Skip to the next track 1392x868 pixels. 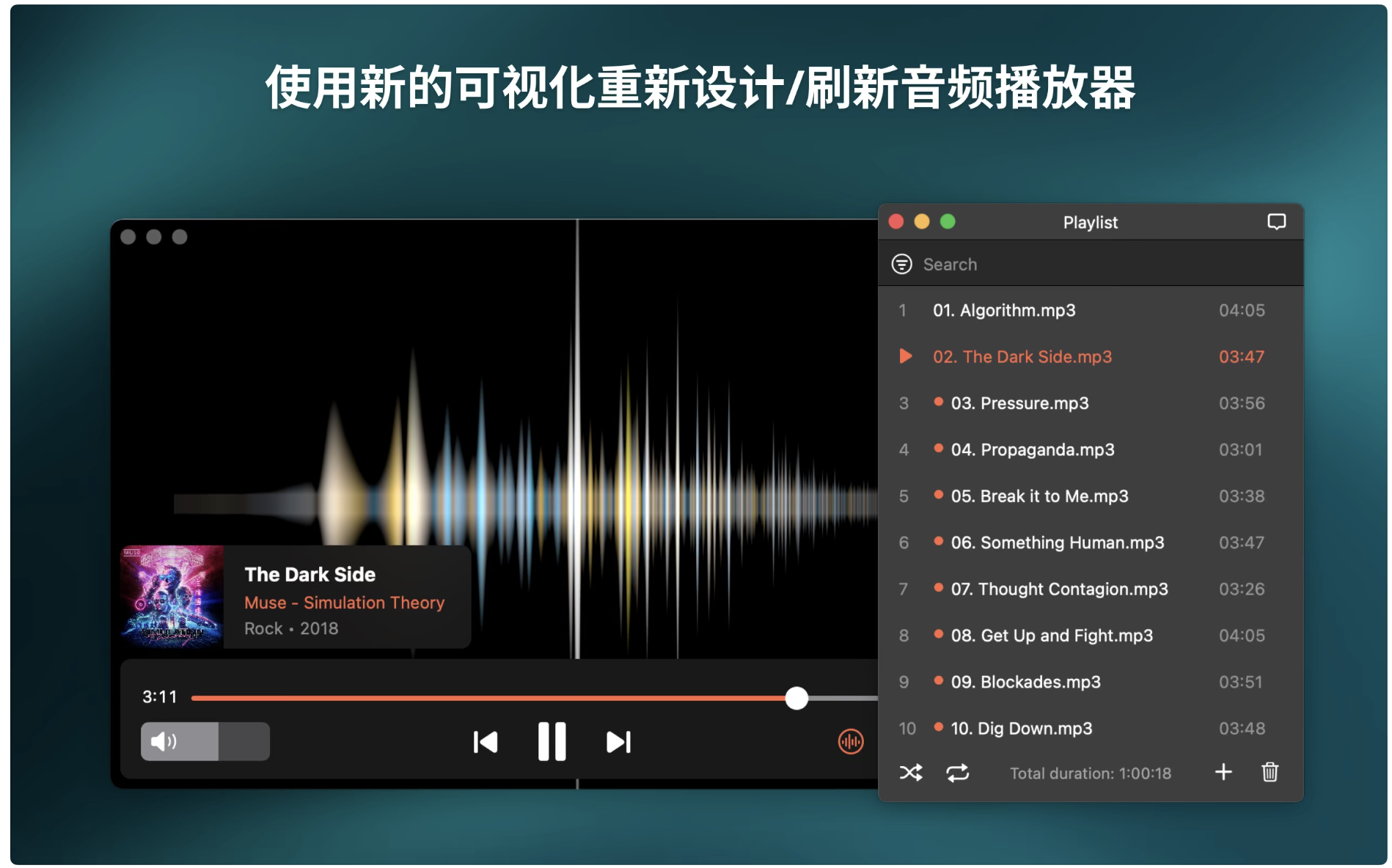[618, 742]
